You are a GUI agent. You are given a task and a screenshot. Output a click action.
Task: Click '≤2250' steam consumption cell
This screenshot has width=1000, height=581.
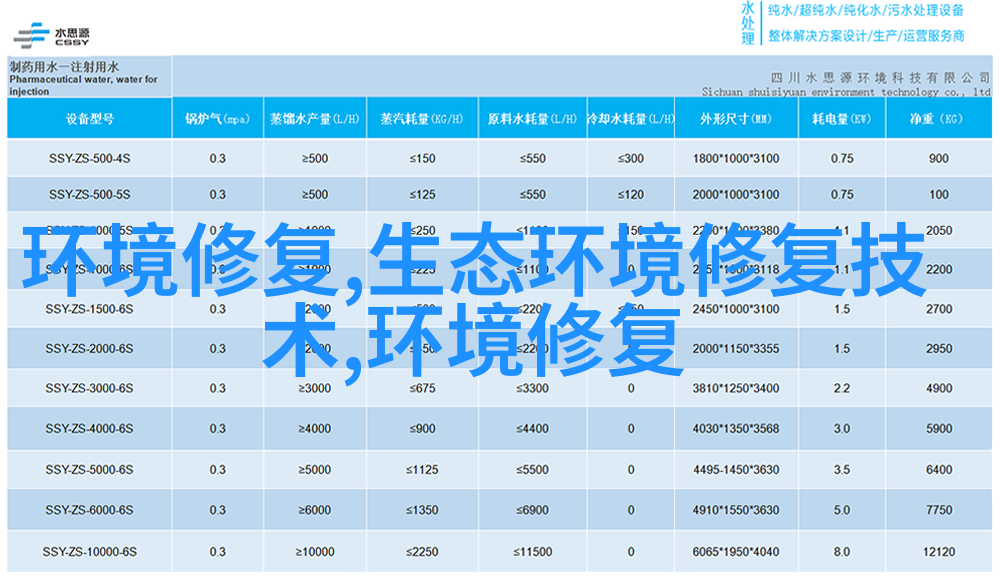click(x=422, y=552)
